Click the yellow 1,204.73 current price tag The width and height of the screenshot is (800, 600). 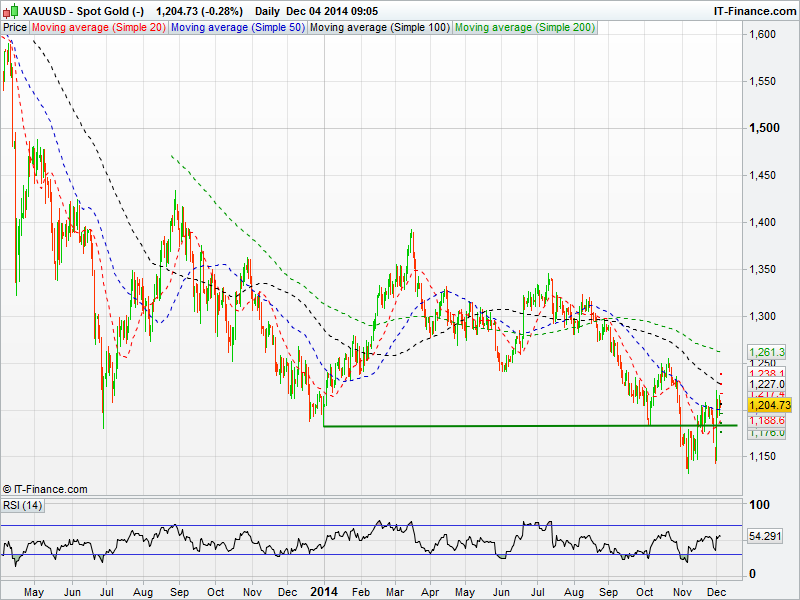click(x=769, y=405)
